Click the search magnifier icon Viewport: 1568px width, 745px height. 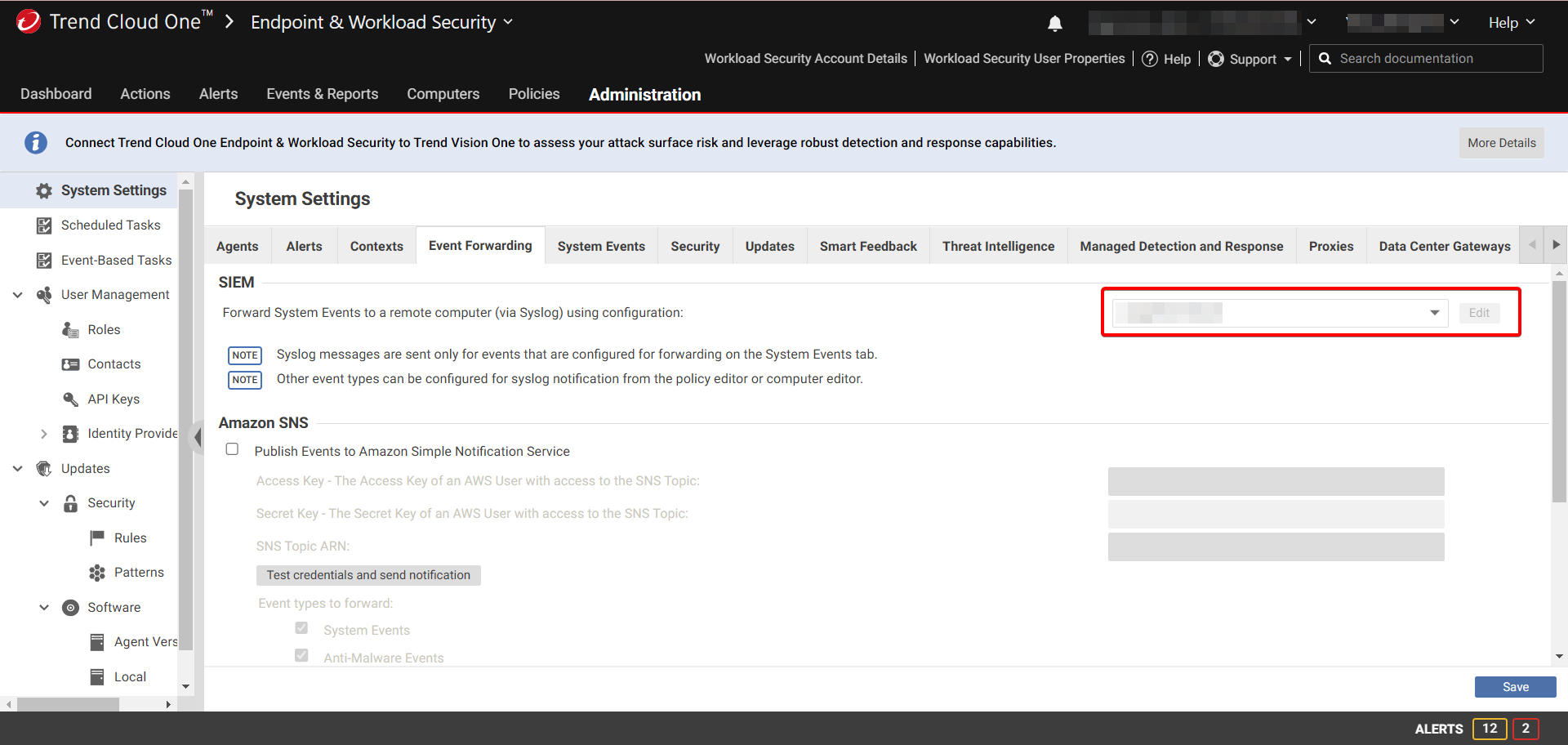(x=1325, y=59)
